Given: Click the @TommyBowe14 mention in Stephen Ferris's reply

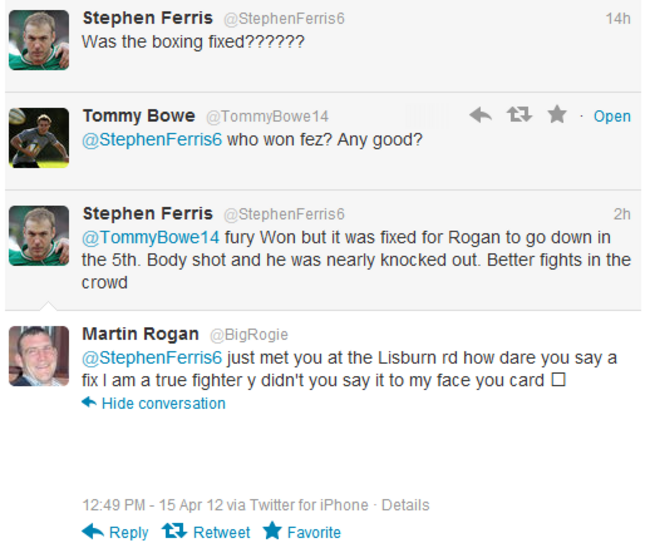Looking at the screenshot, I should pos(151,238).
